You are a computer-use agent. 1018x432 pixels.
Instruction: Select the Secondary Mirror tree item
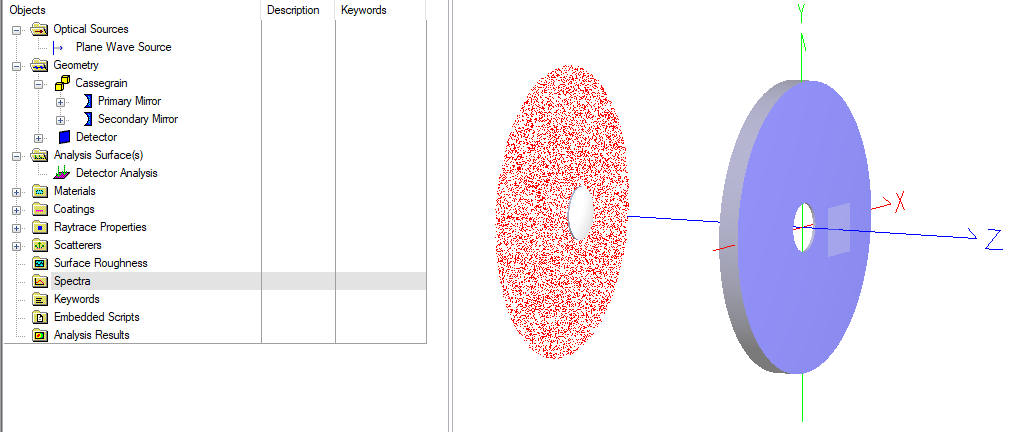pos(137,119)
